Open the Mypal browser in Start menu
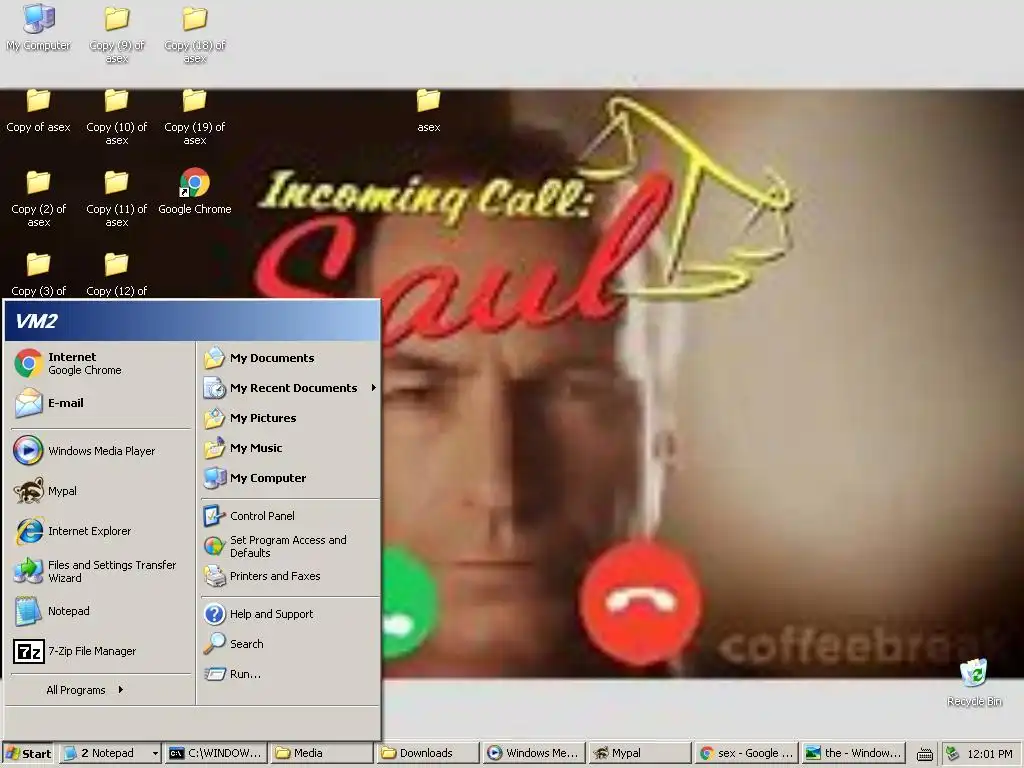The image size is (1024, 768). tap(101, 490)
